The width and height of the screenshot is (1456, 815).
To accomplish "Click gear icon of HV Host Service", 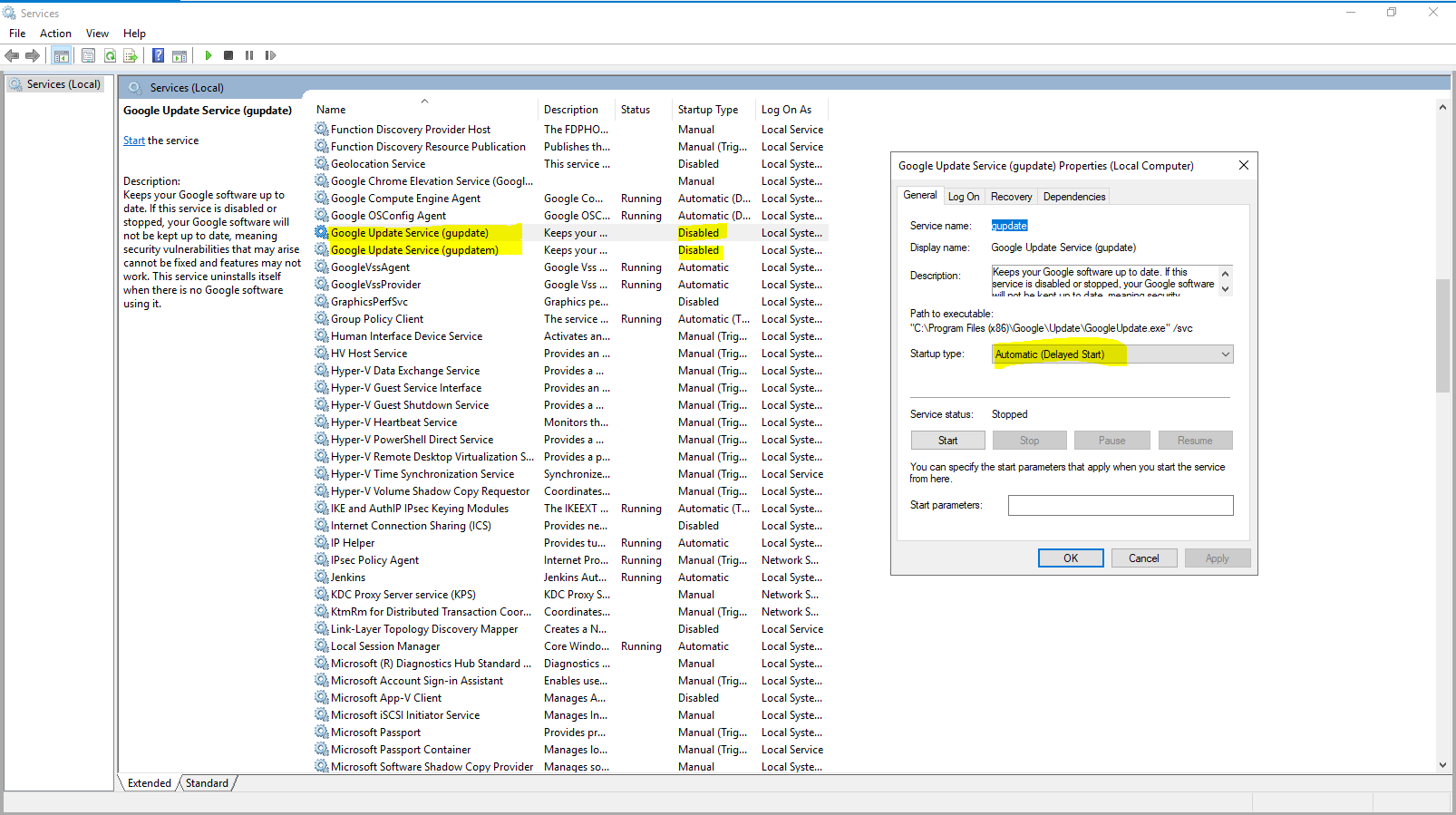I will [x=322, y=354].
